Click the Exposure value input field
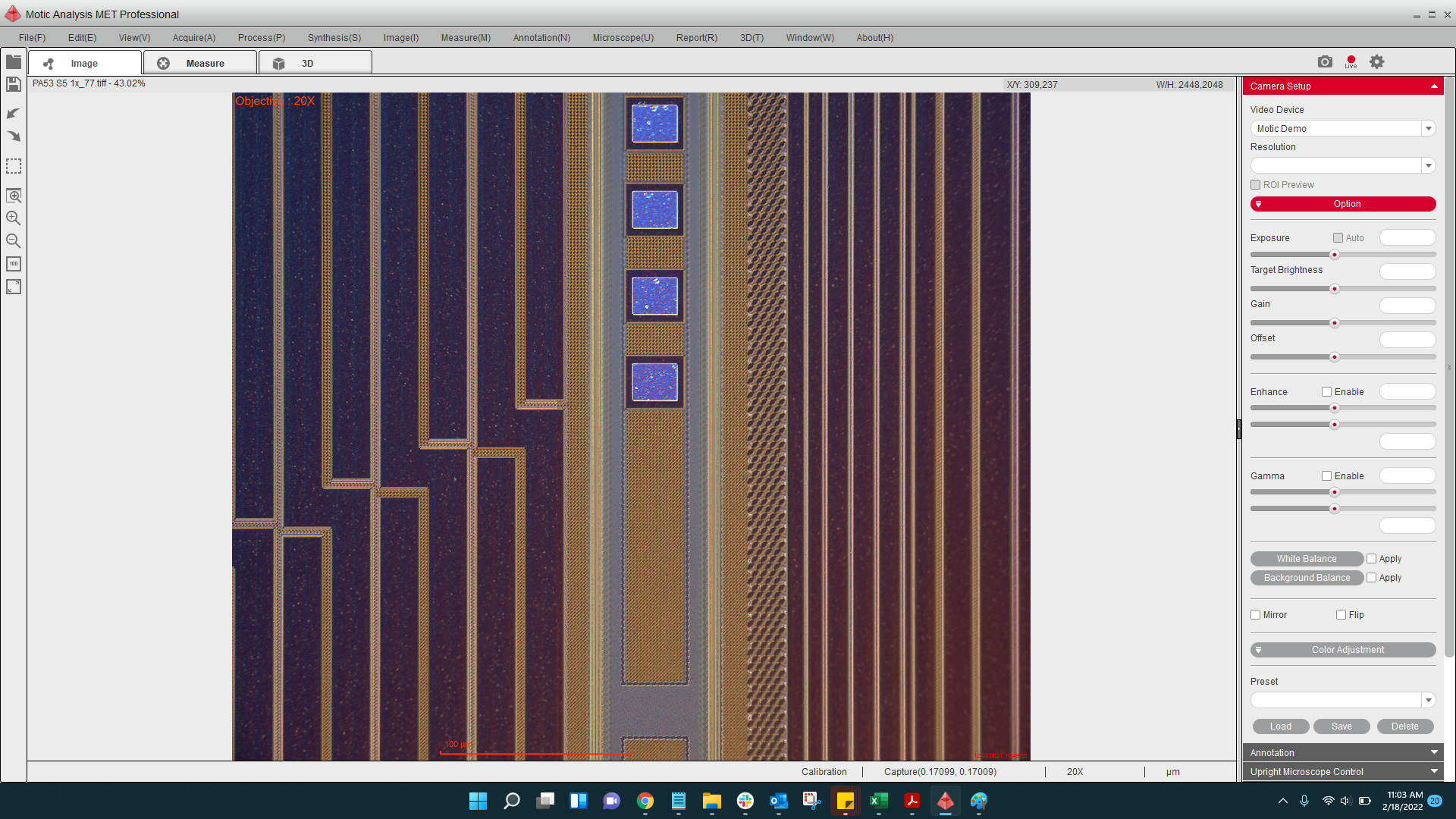Screen dimensions: 1456x819 coord(1407,238)
